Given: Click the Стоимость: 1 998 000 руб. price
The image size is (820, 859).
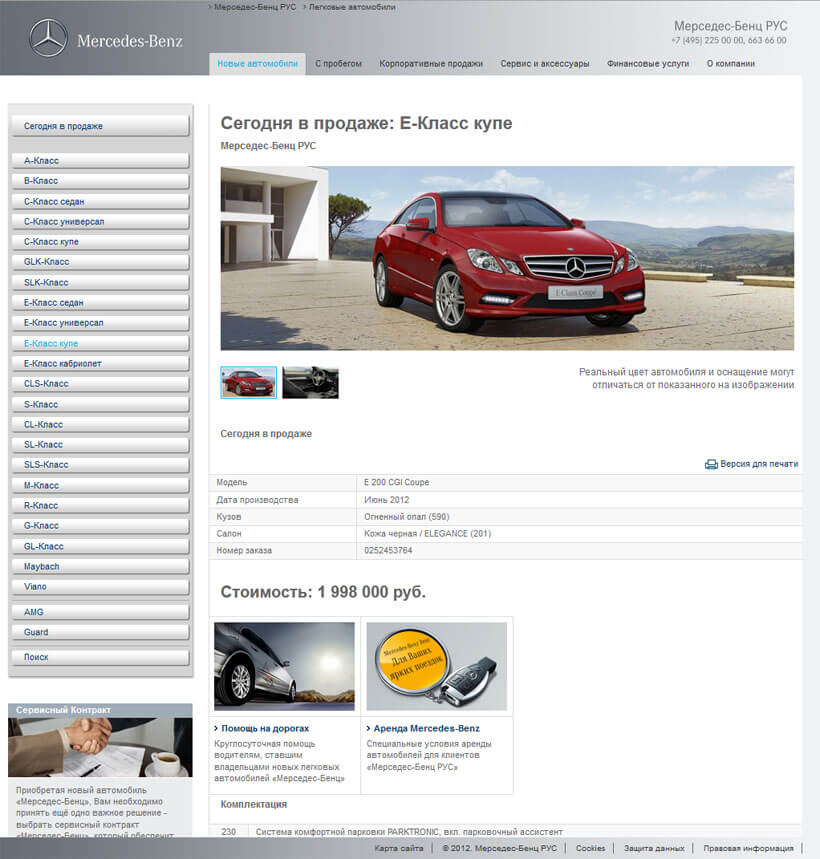Looking at the screenshot, I should (x=323, y=592).
